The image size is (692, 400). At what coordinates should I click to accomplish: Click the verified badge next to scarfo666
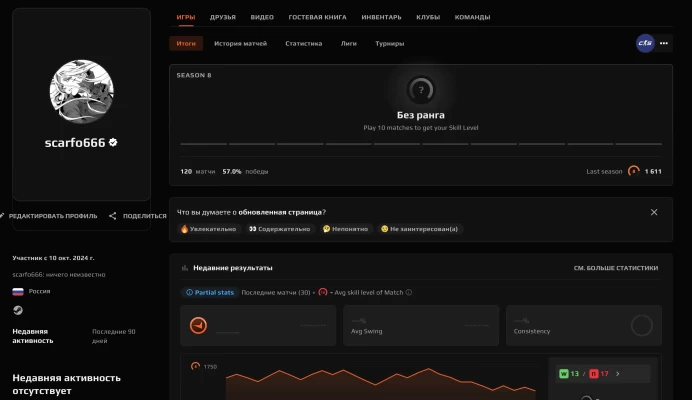113,142
